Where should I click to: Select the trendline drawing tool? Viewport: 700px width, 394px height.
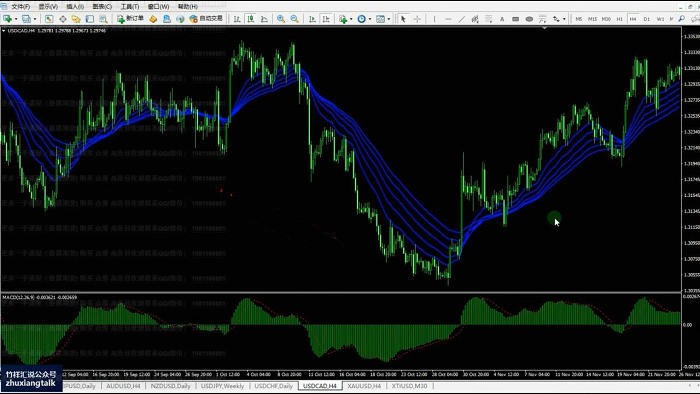point(462,19)
